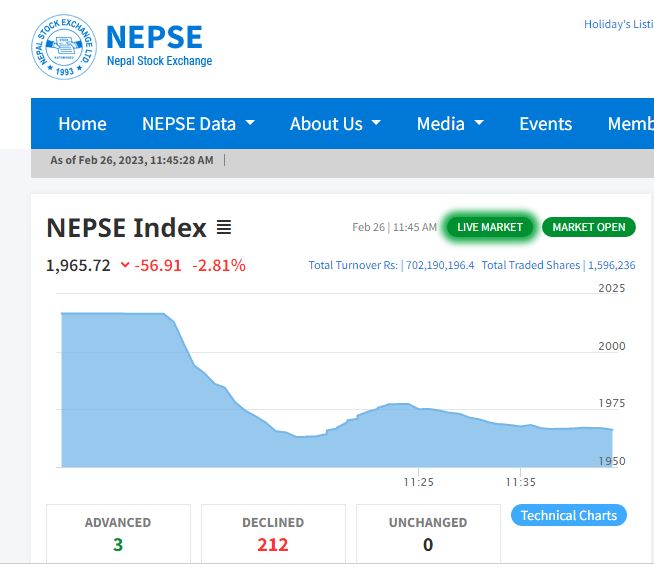Open the NEPSE Index hamburger menu icon

(224, 228)
